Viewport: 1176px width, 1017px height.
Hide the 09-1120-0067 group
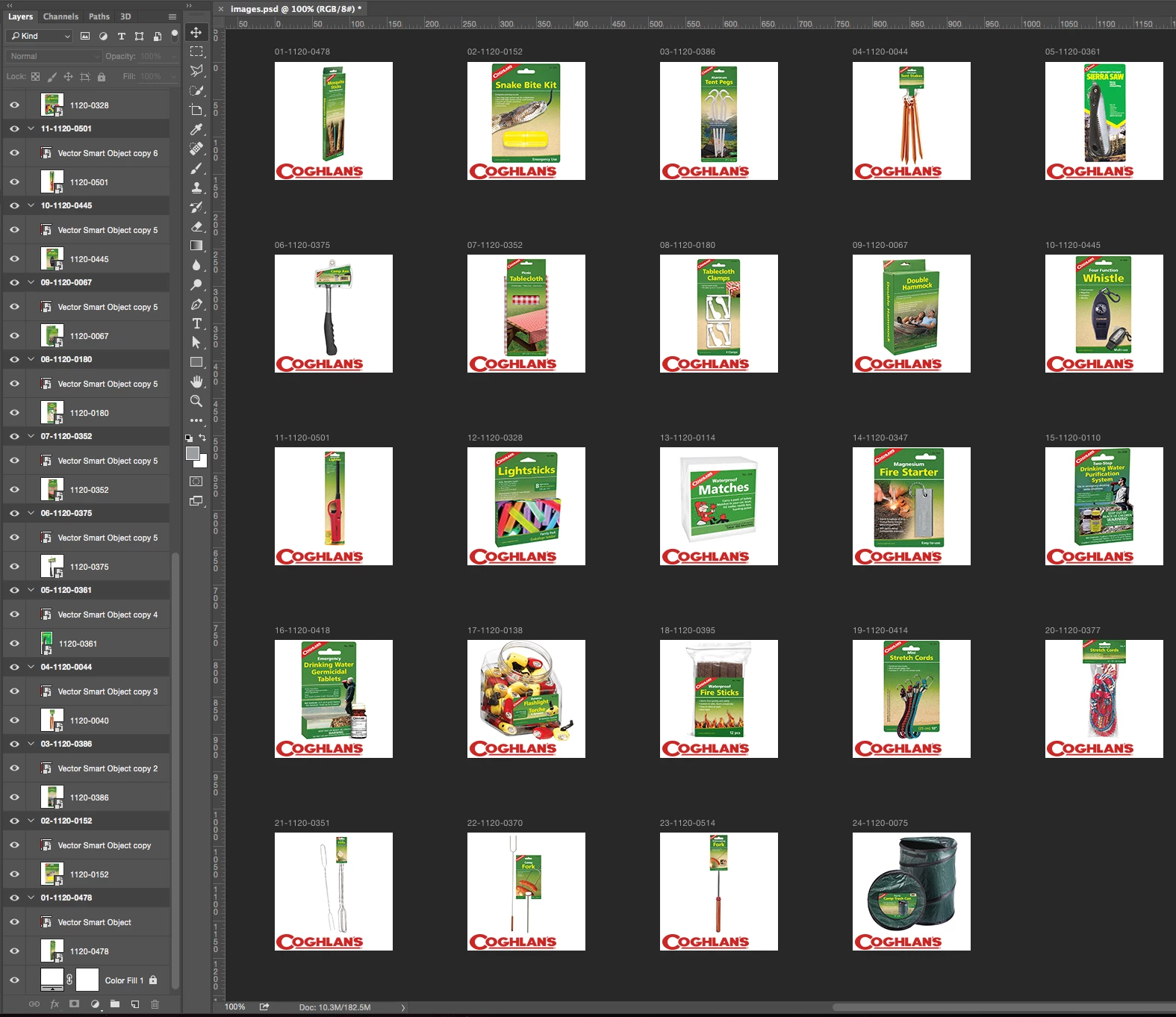(14, 282)
